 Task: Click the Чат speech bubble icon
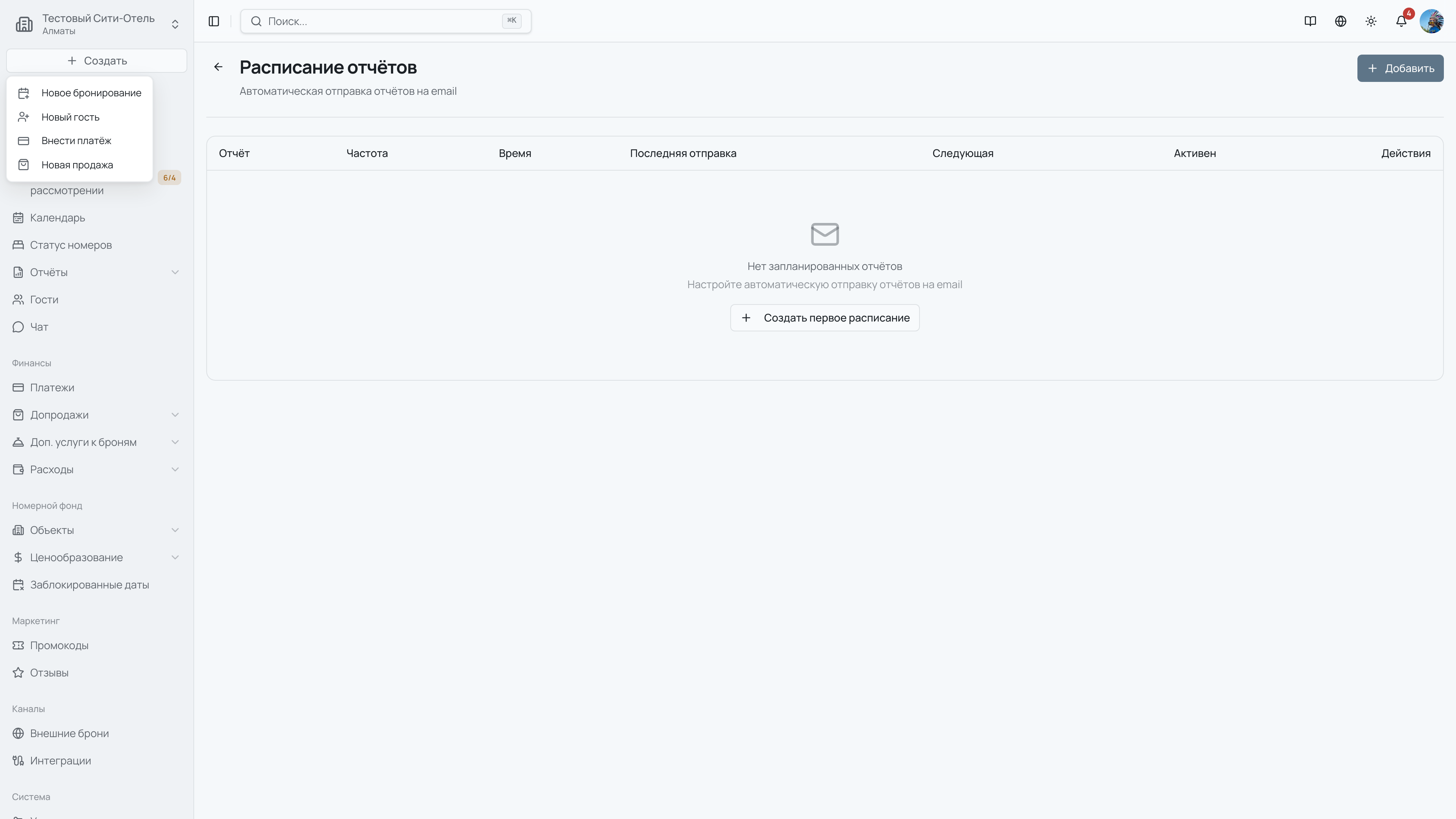point(18,327)
